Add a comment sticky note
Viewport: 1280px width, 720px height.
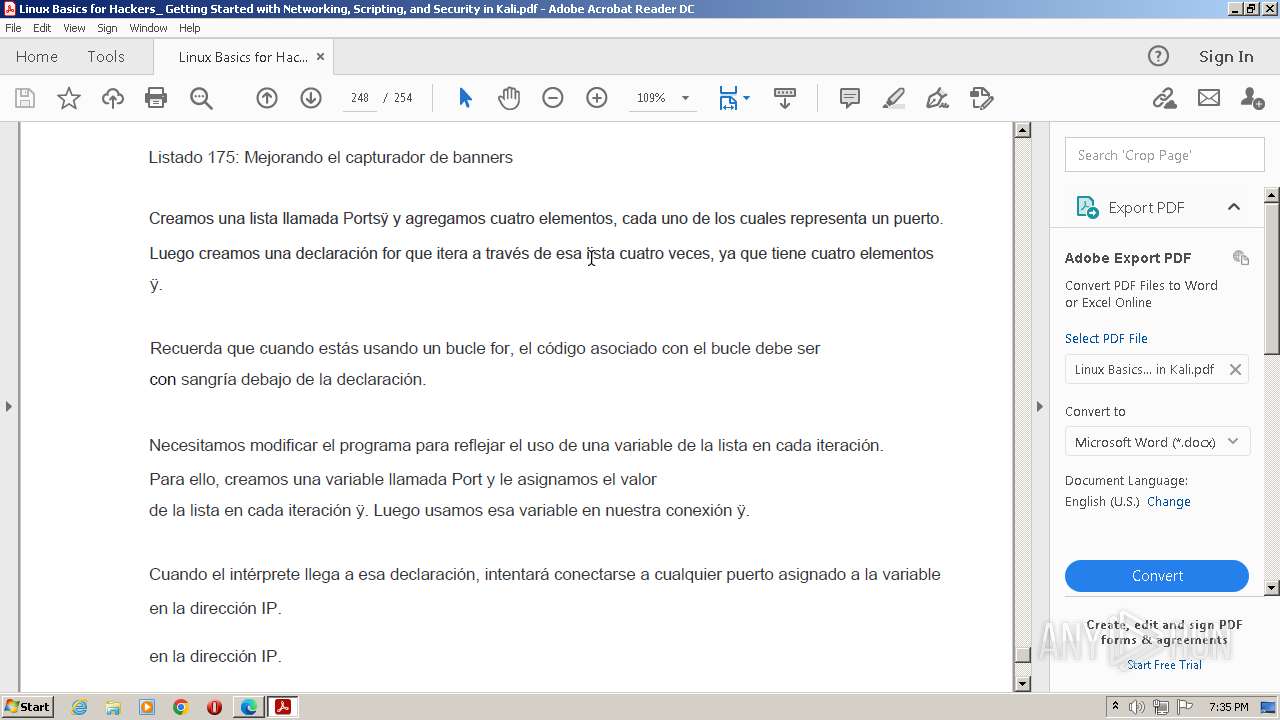coord(850,98)
